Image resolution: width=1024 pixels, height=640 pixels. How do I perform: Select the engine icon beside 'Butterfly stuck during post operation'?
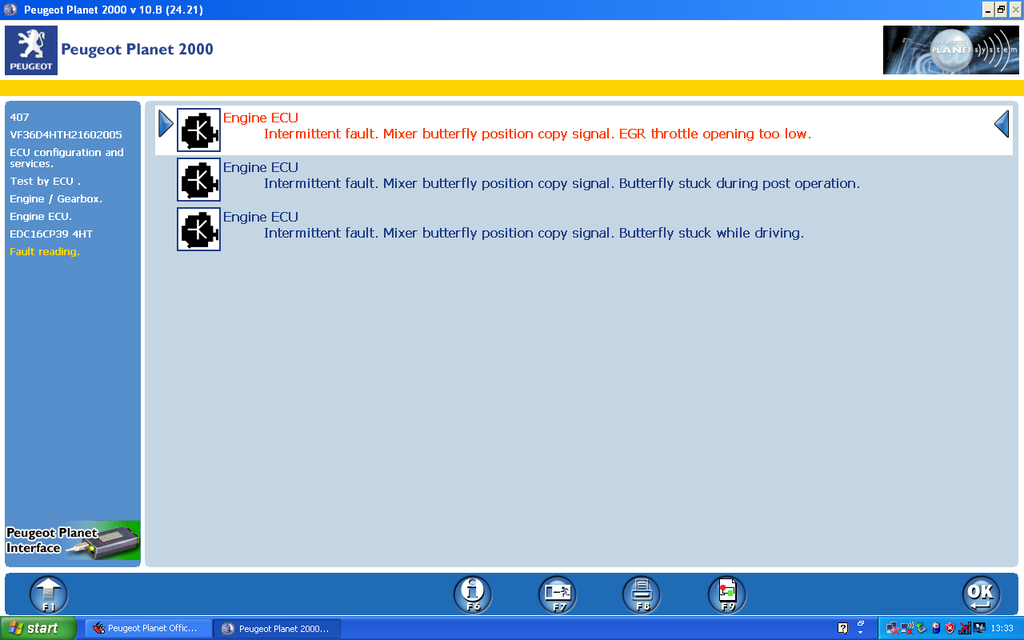pos(199,180)
